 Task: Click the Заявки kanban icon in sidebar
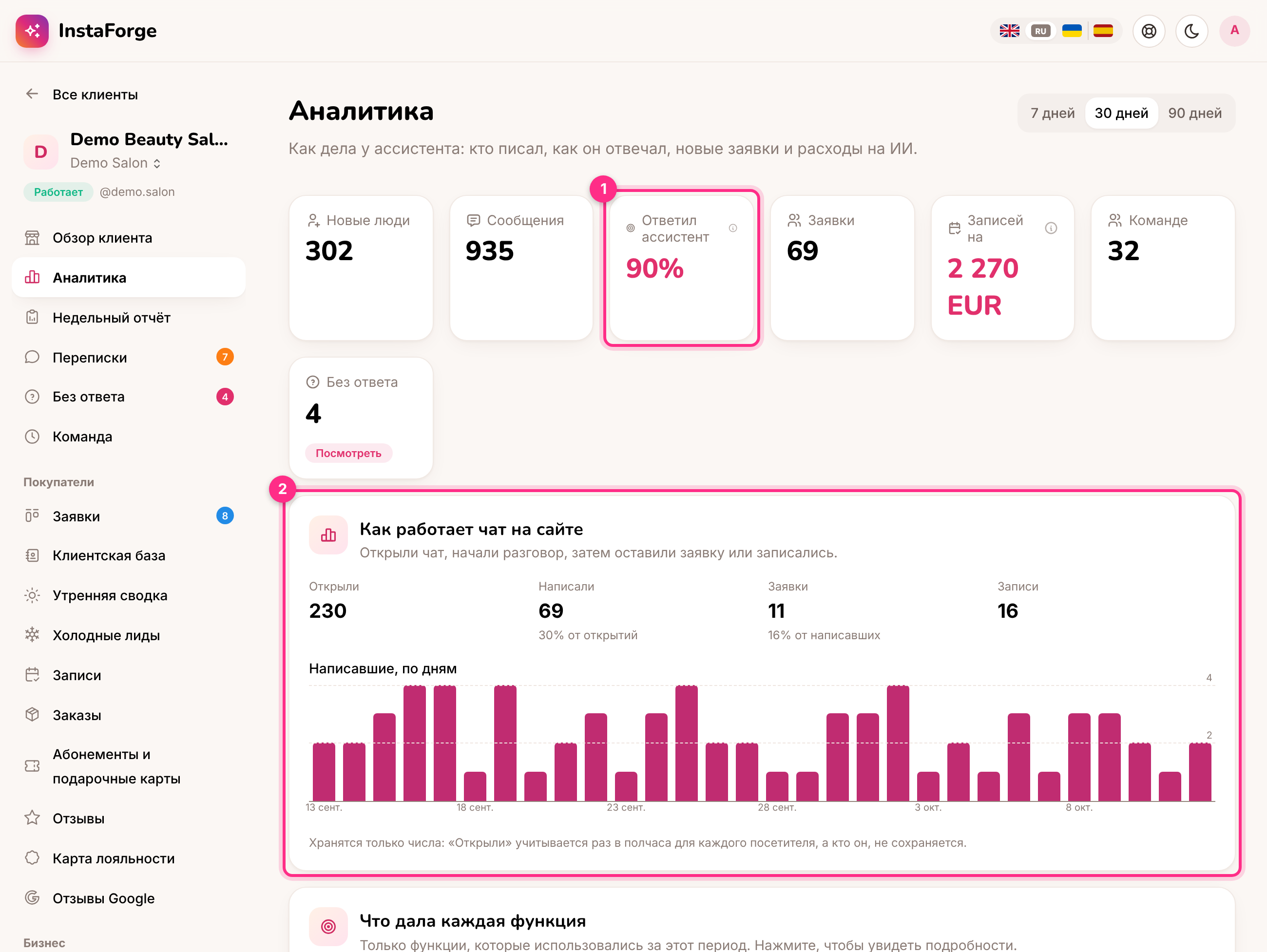32,516
